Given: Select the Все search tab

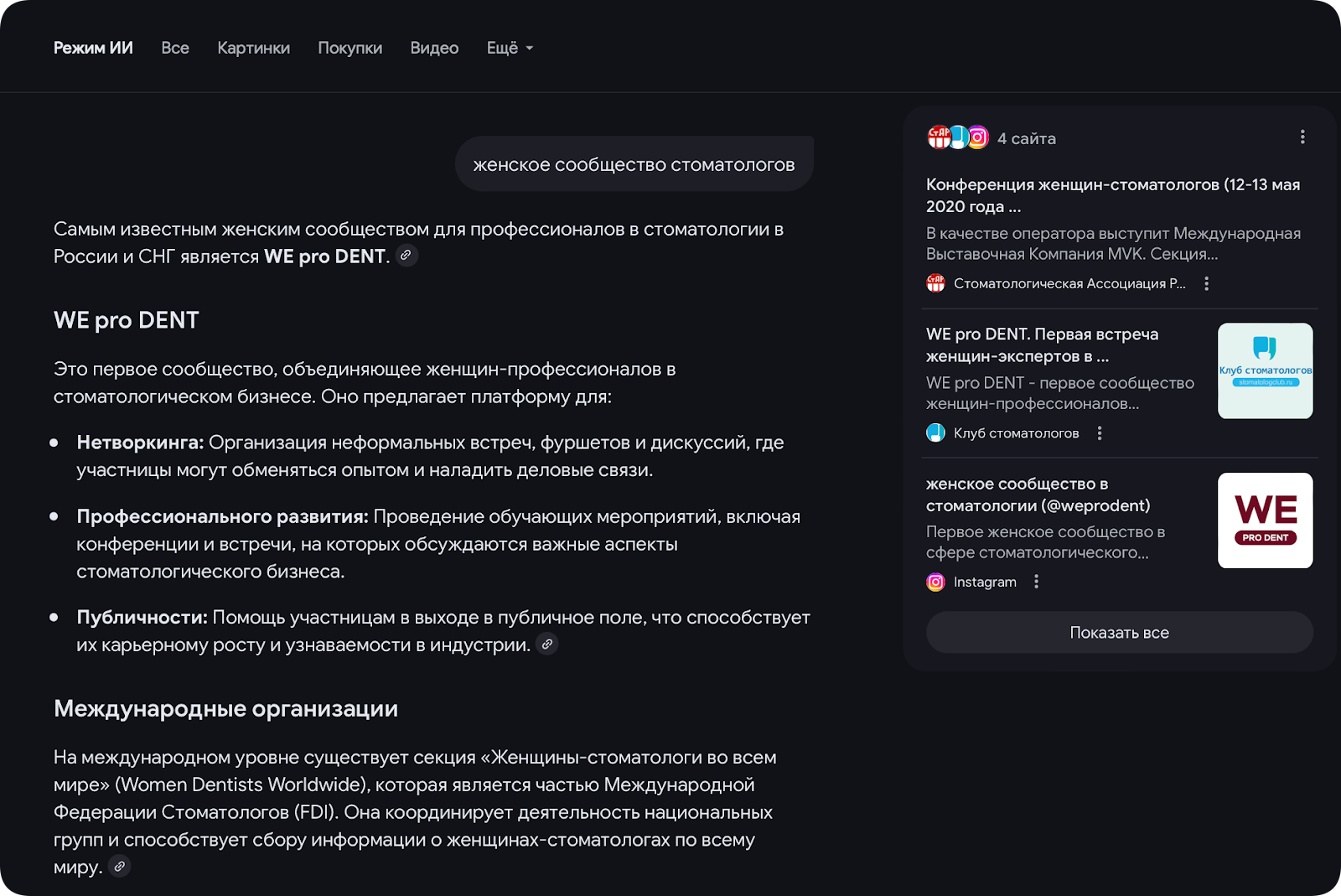Looking at the screenshot, I should 175,49.
